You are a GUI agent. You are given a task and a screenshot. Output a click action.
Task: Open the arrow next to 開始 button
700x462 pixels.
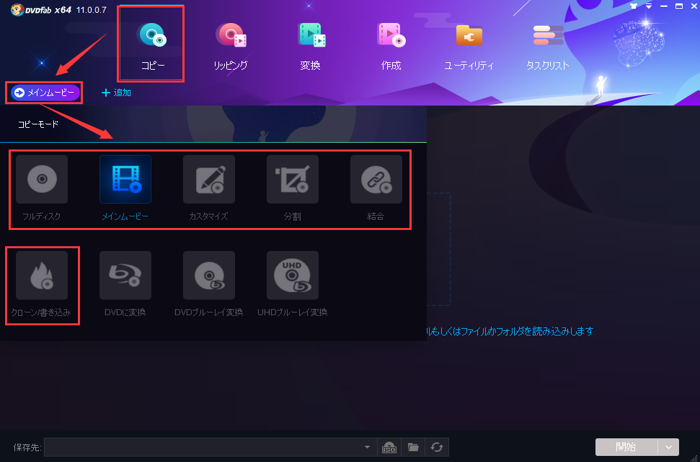[669, 447]
